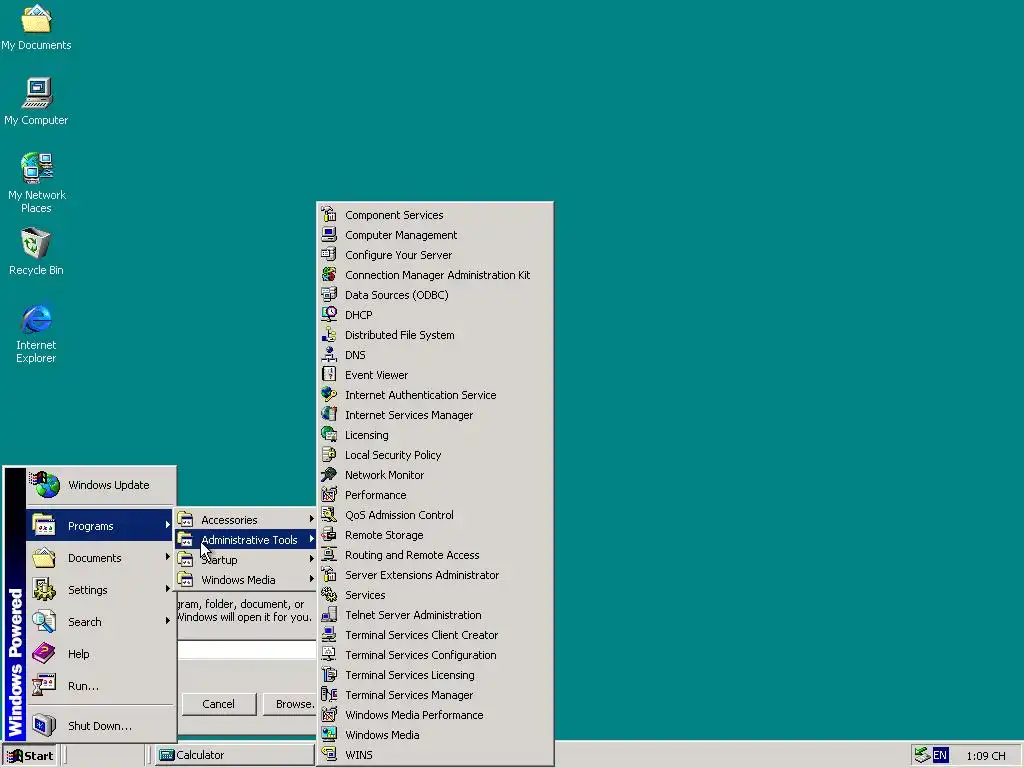Click the Computer Management icon
Screen dimensions: 1024x768
point(329,234)
